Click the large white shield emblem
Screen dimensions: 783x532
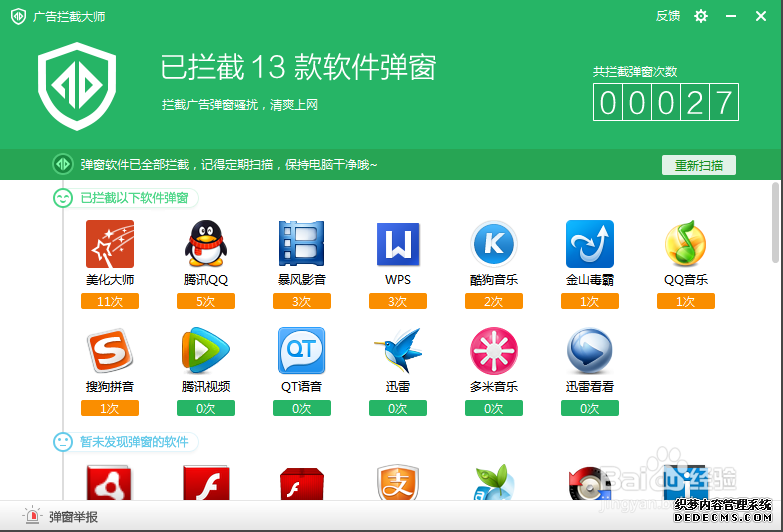(x=77, y=86)
